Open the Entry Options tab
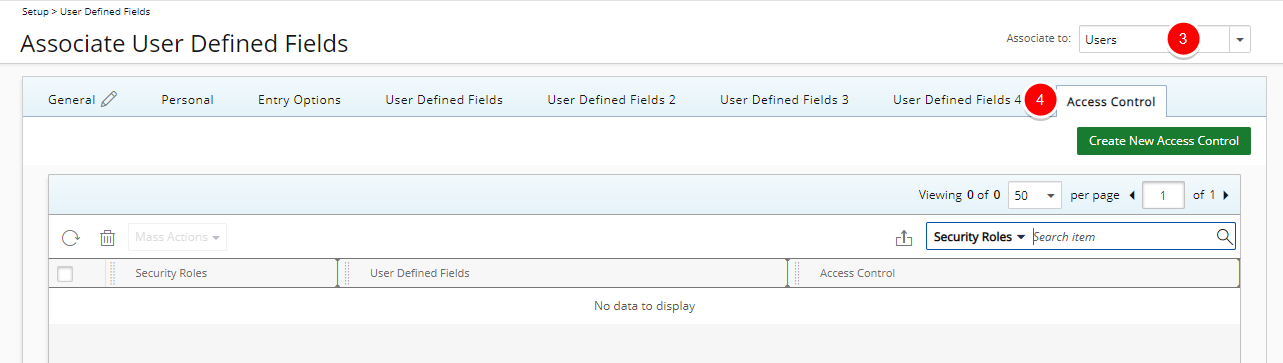 point(299,100)
